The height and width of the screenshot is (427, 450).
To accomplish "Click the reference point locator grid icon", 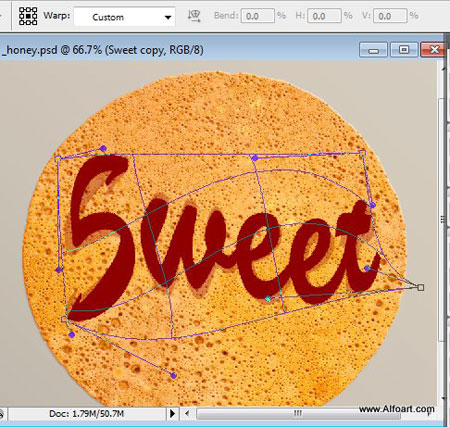I will click(x=28, y=16).
